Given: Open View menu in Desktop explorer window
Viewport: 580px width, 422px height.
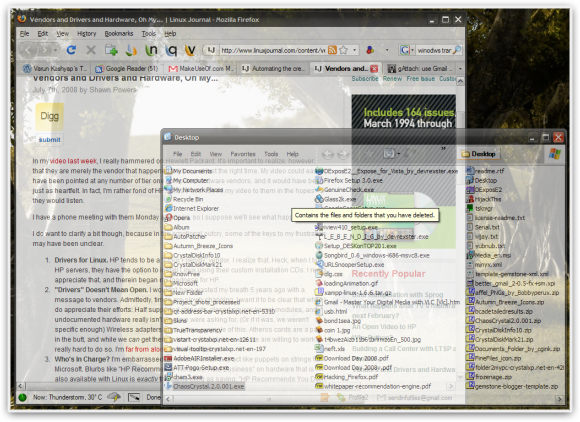Looking at the screenshot, I should (x=216, y=154).
